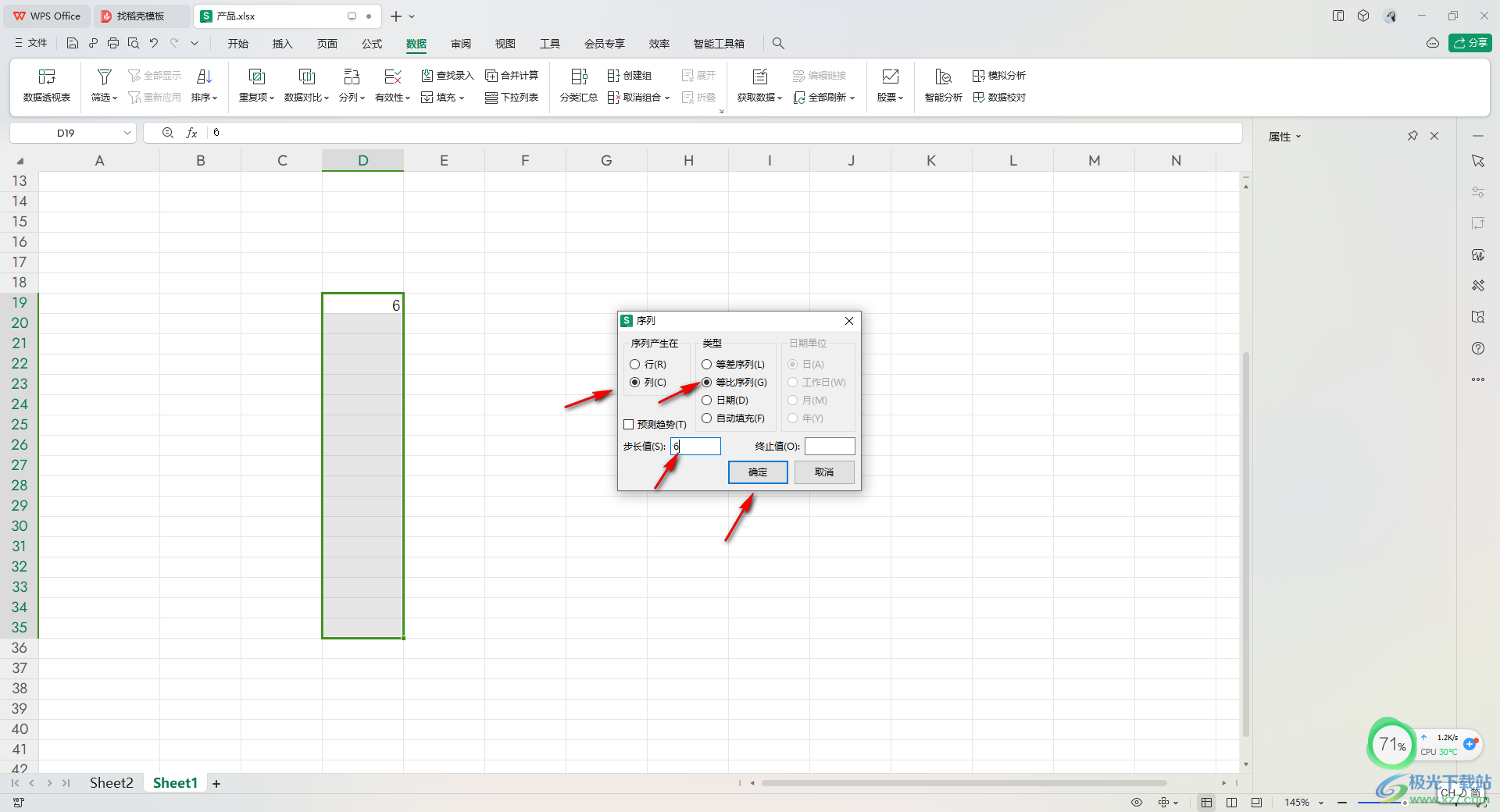
Task: Click the Cancel (取消) button in Series dialog
Action: [x=824, y=472]
